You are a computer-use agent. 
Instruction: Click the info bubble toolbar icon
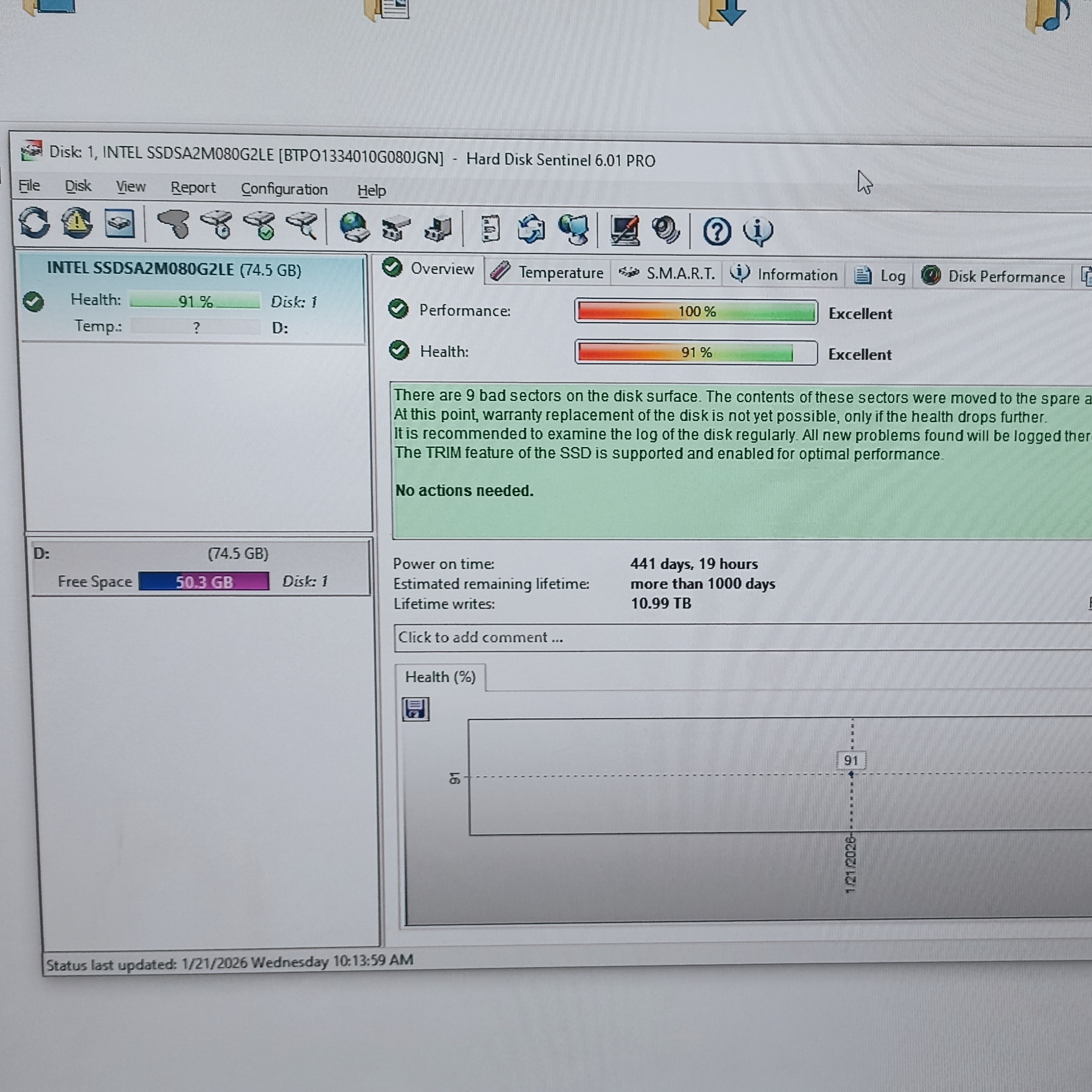tap(758, 232)
